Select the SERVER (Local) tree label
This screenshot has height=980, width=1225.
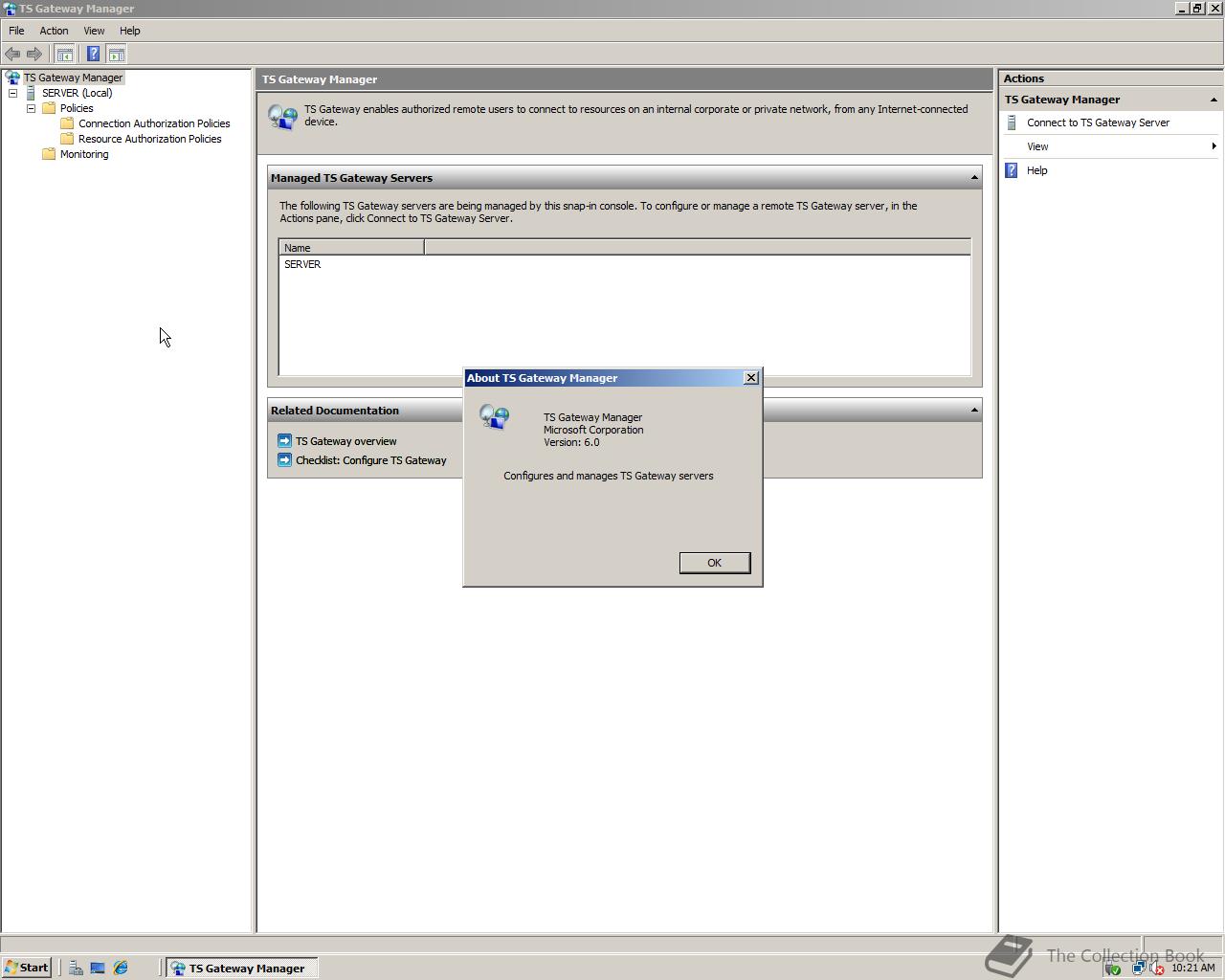point(77,93)
